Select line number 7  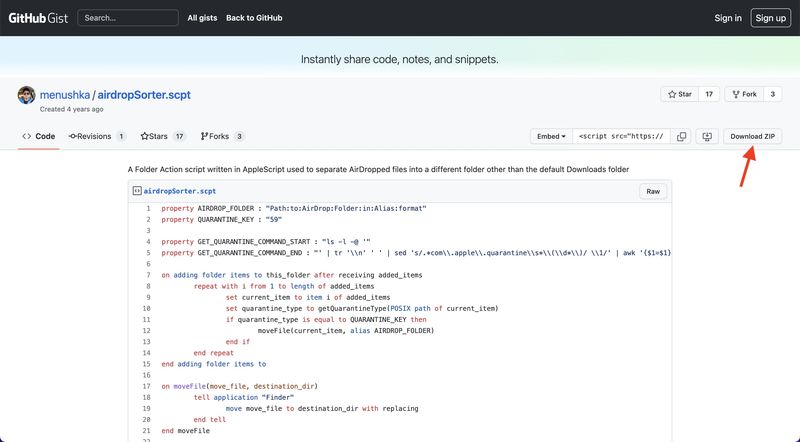click(x=148, y=275)
